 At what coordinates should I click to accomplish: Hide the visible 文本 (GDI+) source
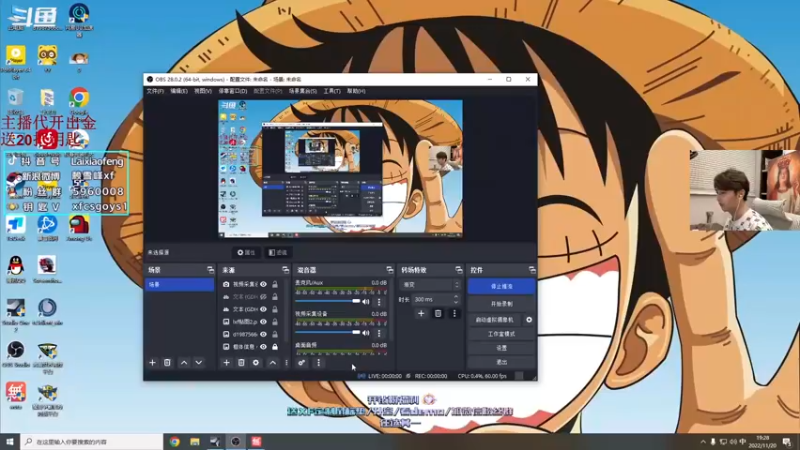tap(263, 309)
